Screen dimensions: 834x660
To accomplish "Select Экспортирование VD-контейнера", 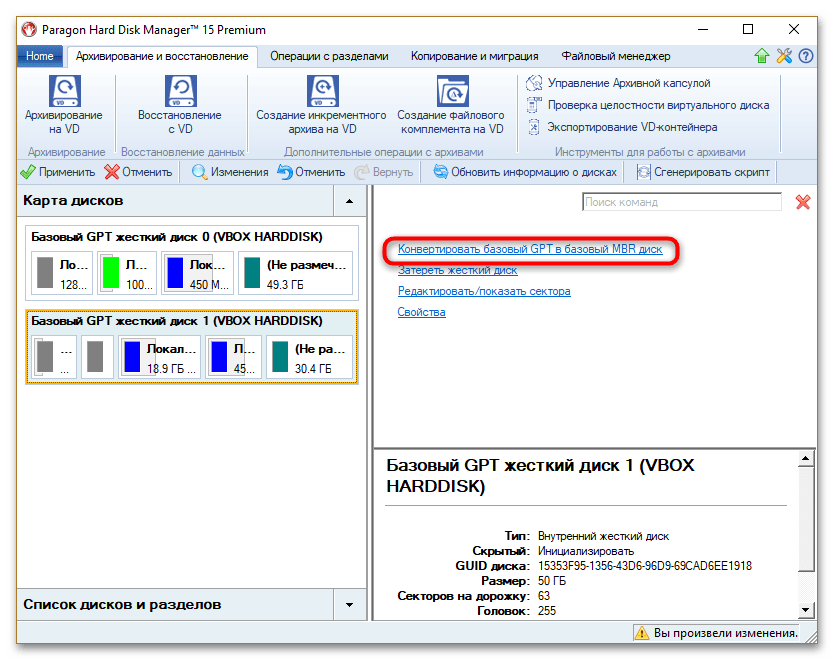I will tap(622, 127).
